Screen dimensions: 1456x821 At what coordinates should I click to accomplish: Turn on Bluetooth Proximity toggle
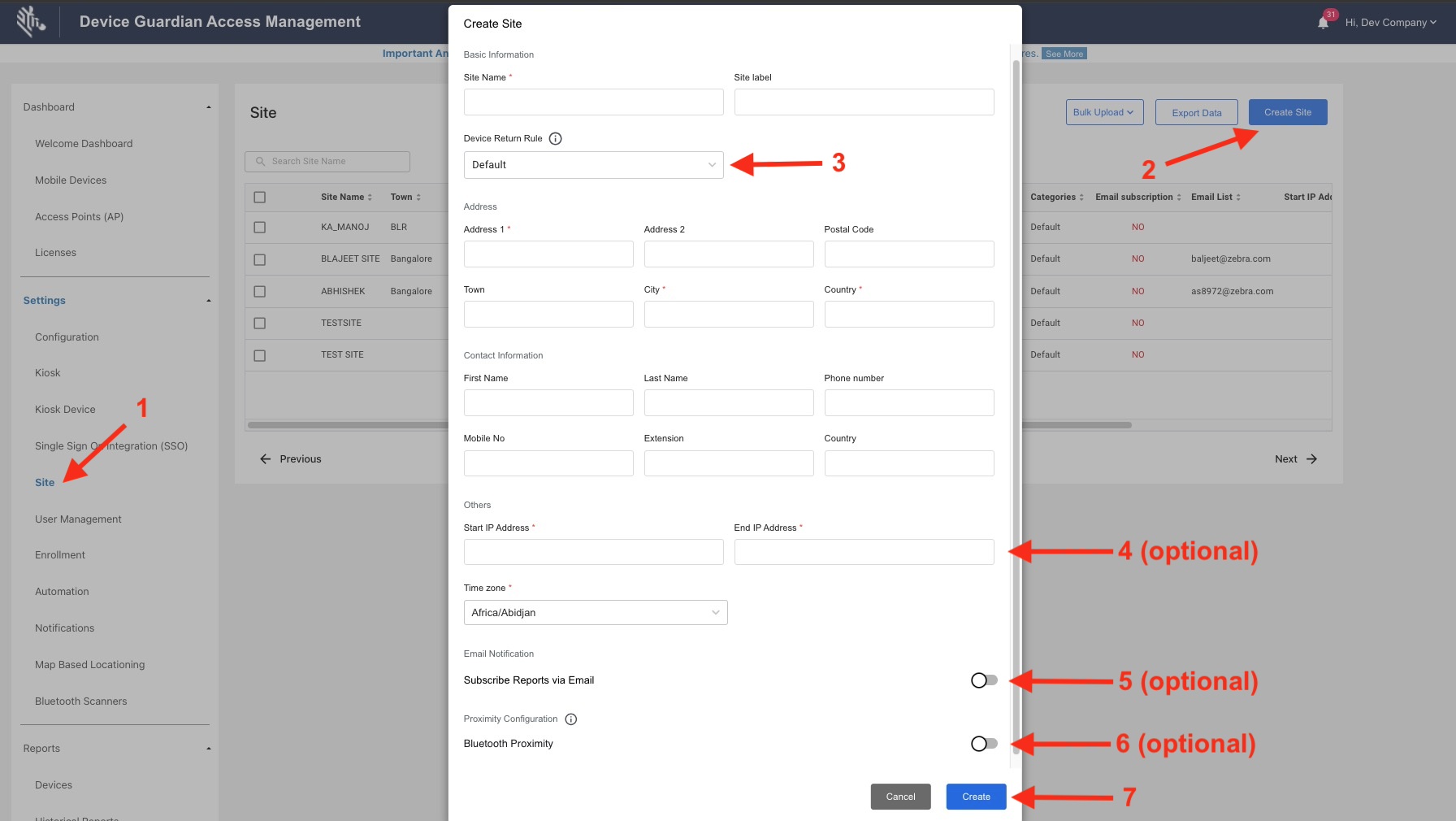click(984, 744)
